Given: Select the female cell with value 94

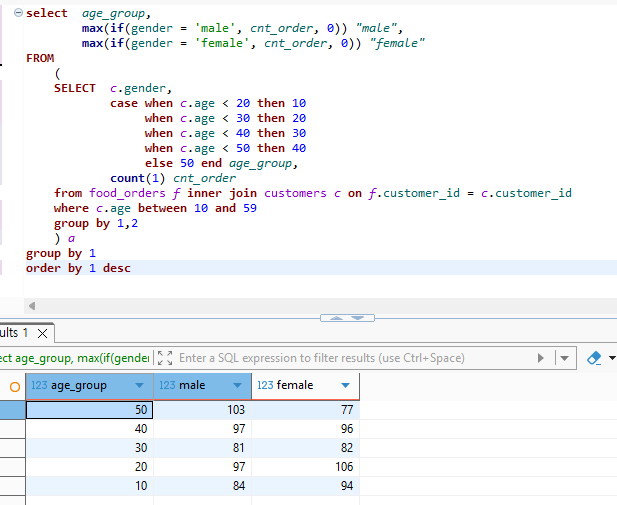Looking at the screenshot, I should (x=305, y=485).
